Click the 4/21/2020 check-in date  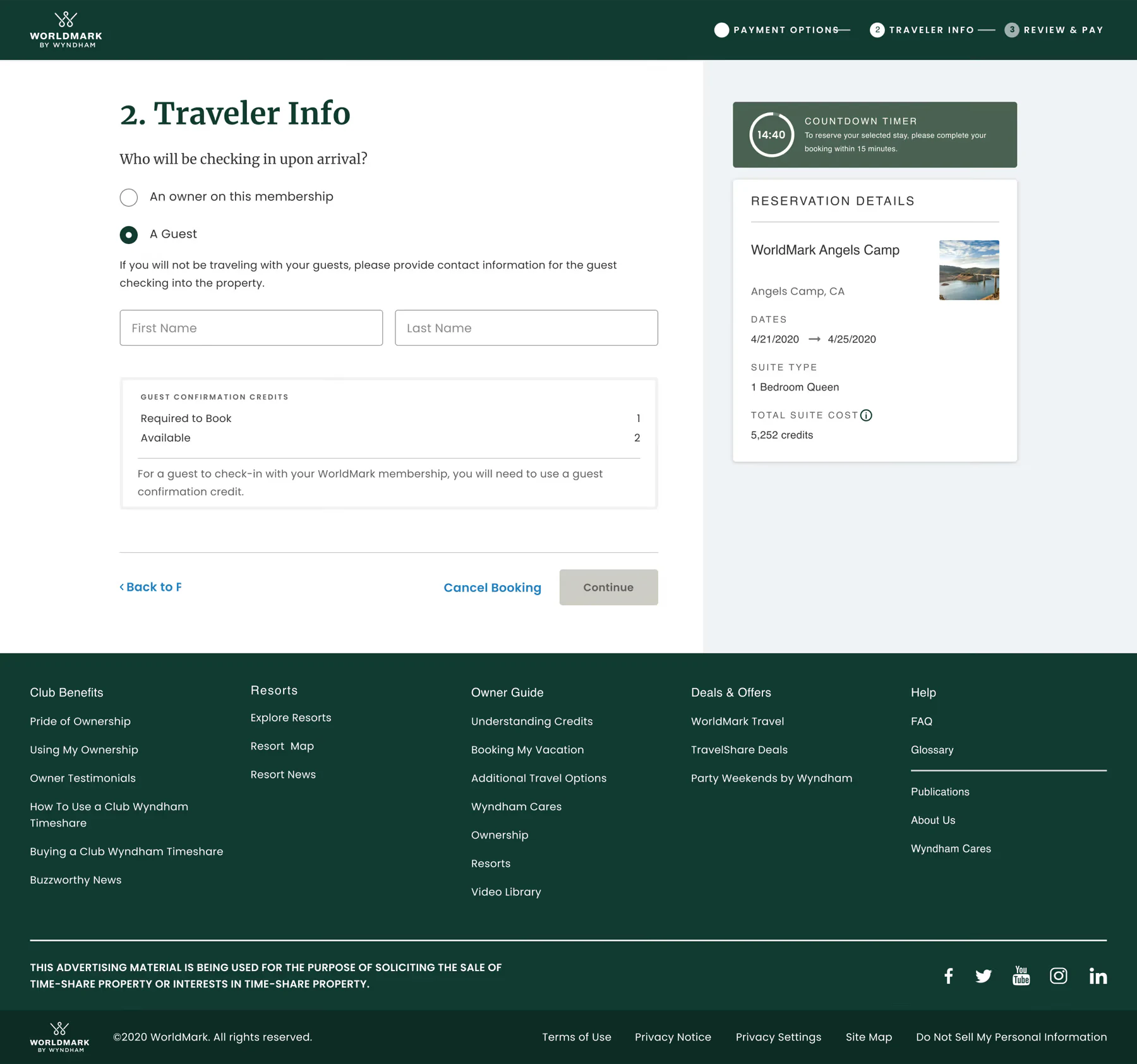pos(774,339)
